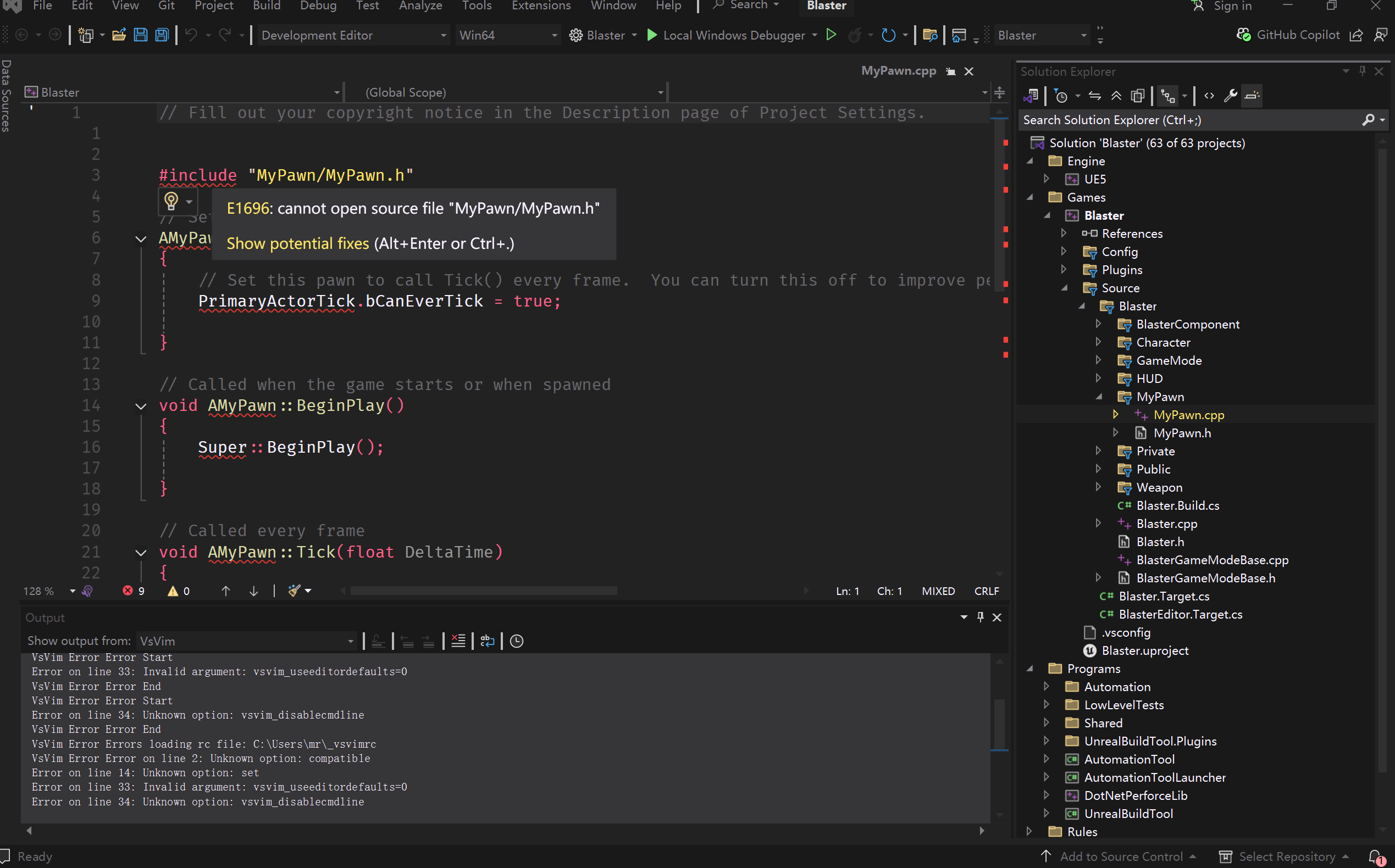This screenshot has height=868, width=1395.
Task: Click the New Project toolbar icon
Action: pos(86,35)
